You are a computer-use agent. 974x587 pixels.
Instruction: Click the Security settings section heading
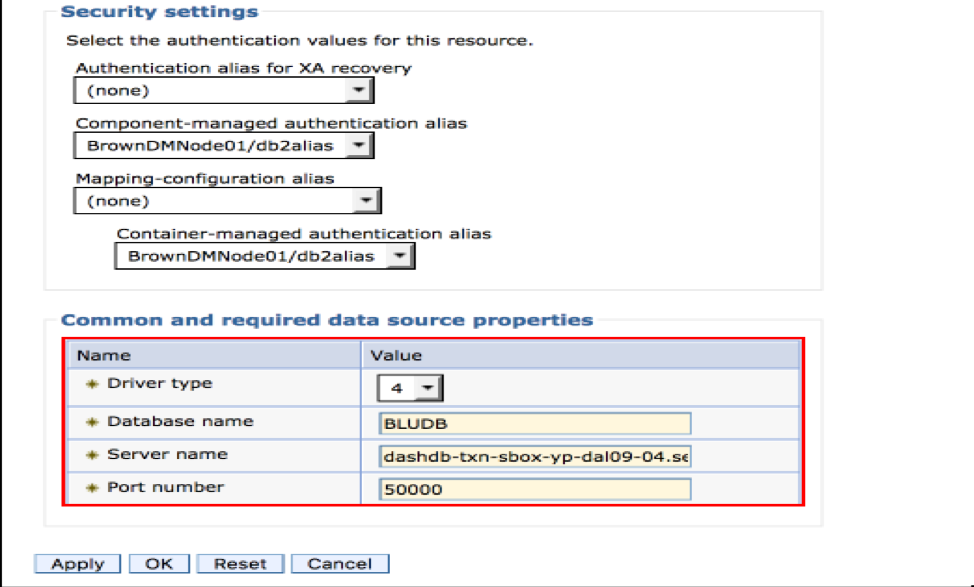coord(159,12)
